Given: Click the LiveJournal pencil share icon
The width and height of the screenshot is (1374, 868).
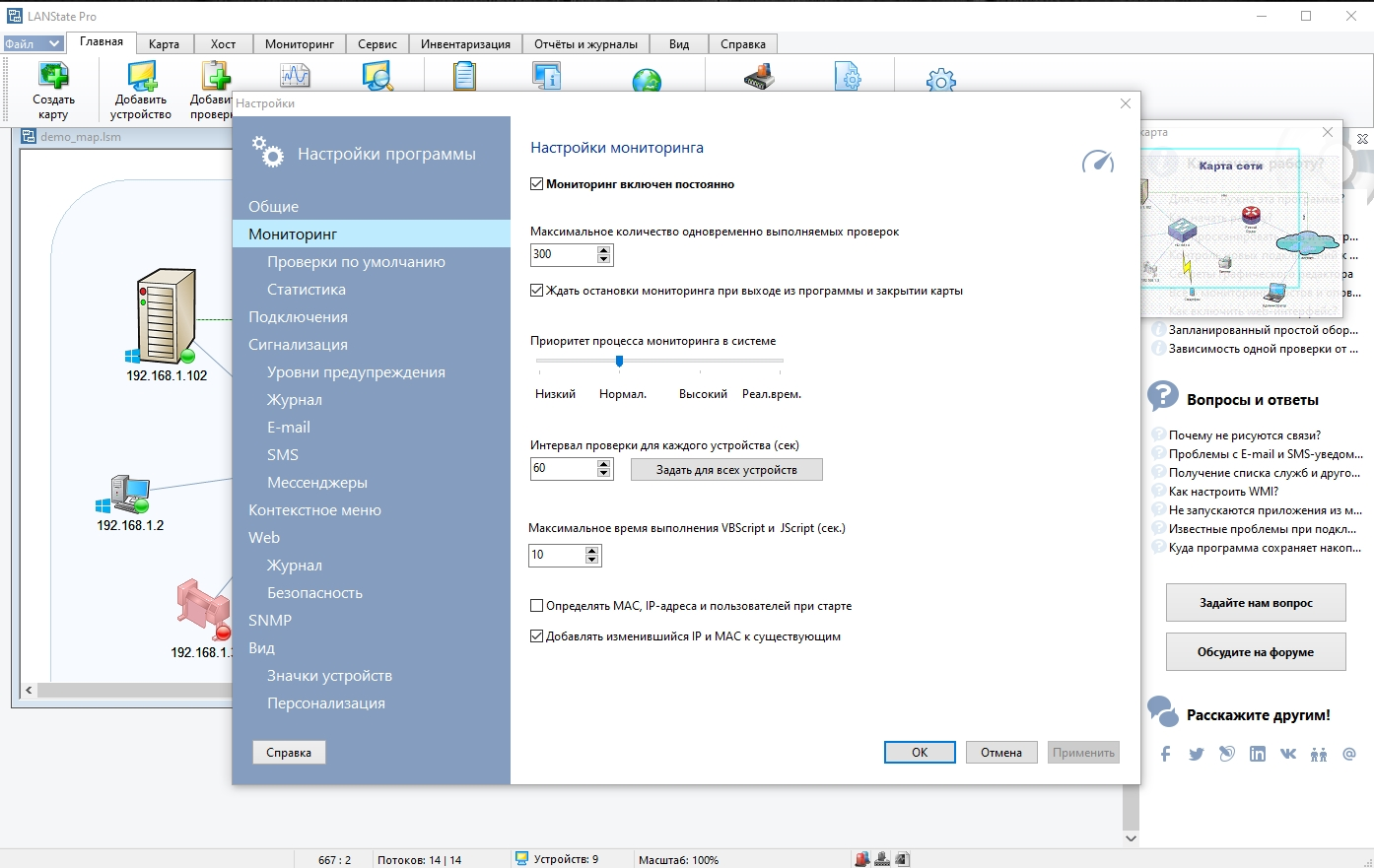Looking at the screenshot, I should (x=1226, y=754).
